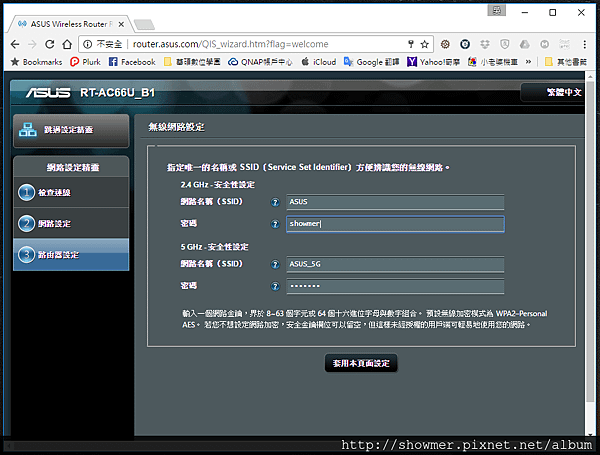600x455 pixels.
Task: Open the Google Translate bookmark
Action: tap(371, 62)
